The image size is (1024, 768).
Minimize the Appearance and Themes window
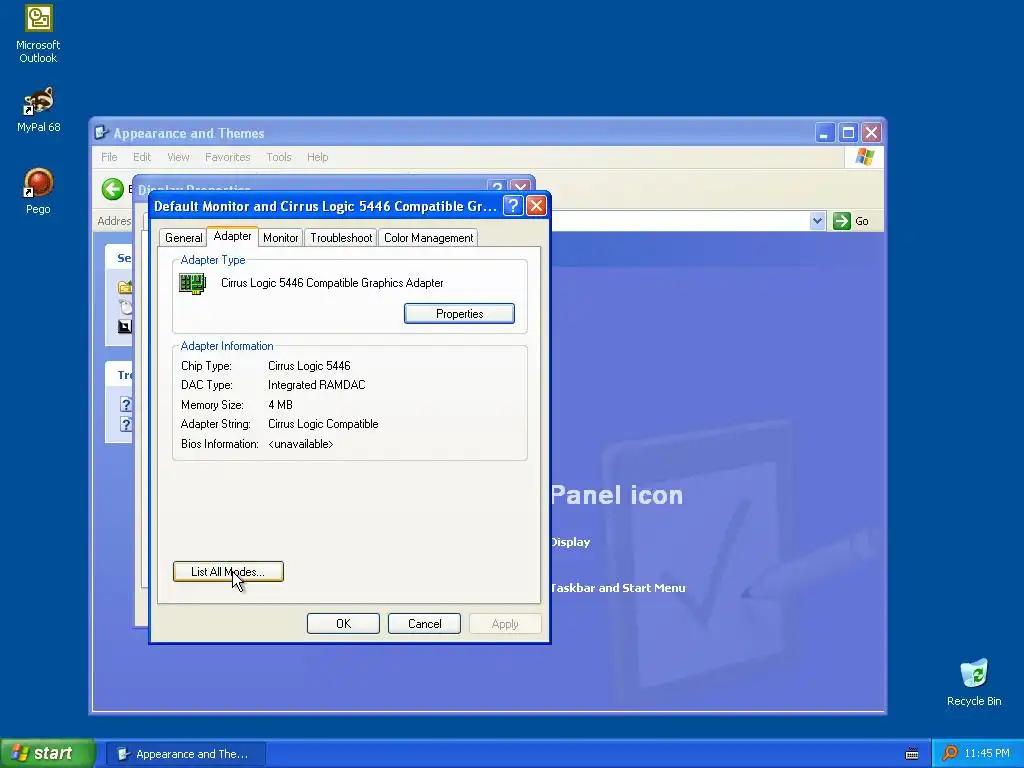pyautogui.click(x=824, y=133)
